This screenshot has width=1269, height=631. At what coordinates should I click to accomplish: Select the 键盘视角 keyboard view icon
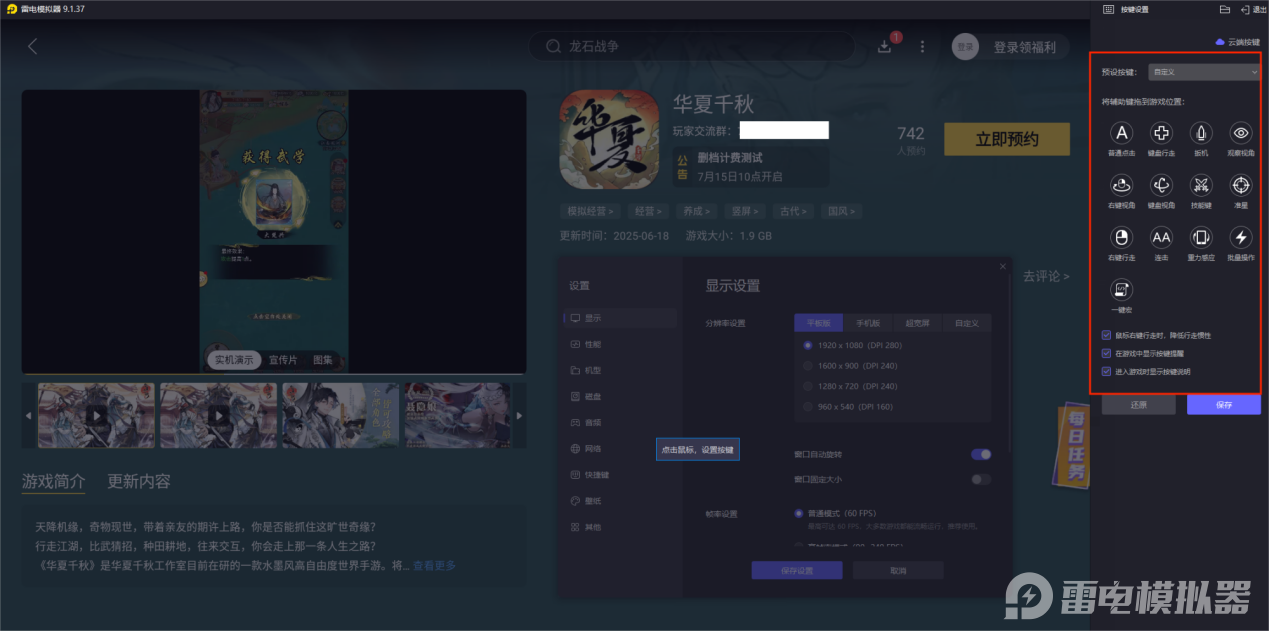[x=1161, y=185]
